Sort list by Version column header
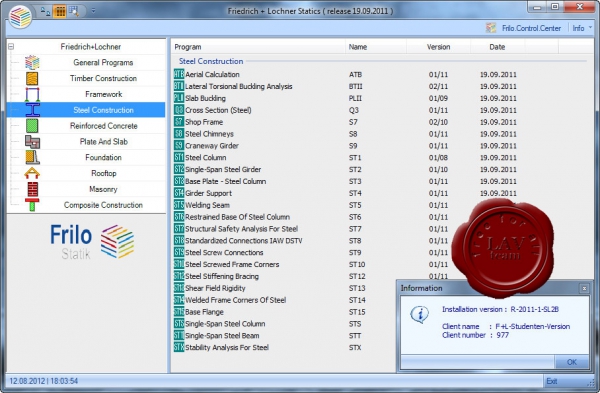 (438, 47)
